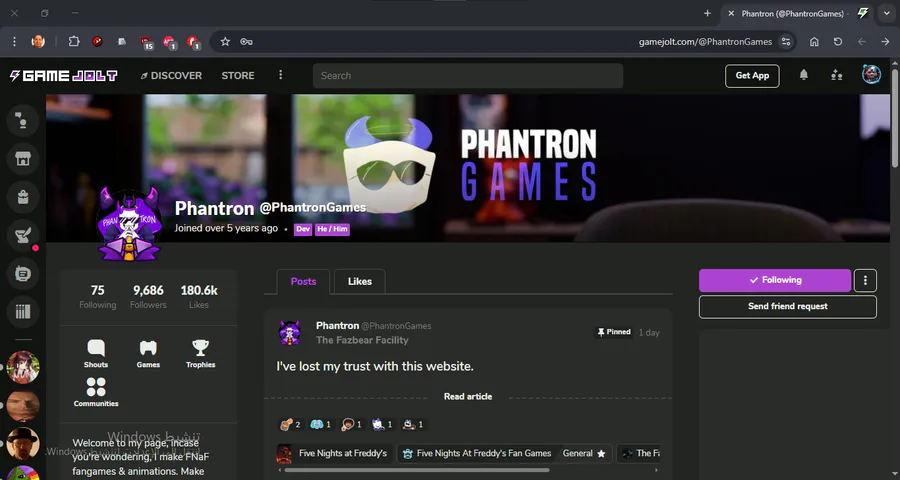Open the tab search dropdown arrow
The image size is (900, 480).
click(886, 14)
